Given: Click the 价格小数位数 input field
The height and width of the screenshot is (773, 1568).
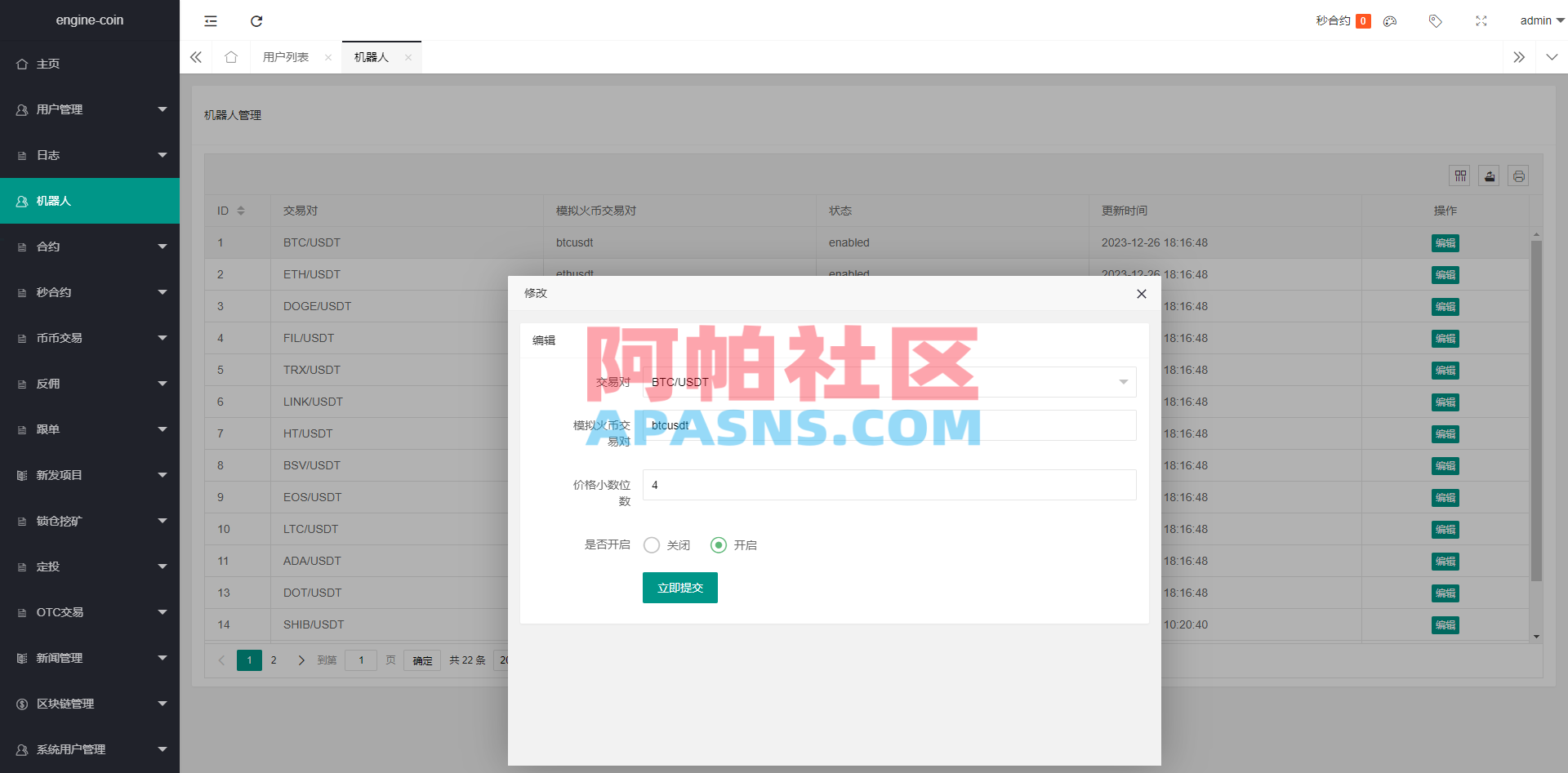Looking at the screenshot, I should pyautogui.click(x=888, y=485).
